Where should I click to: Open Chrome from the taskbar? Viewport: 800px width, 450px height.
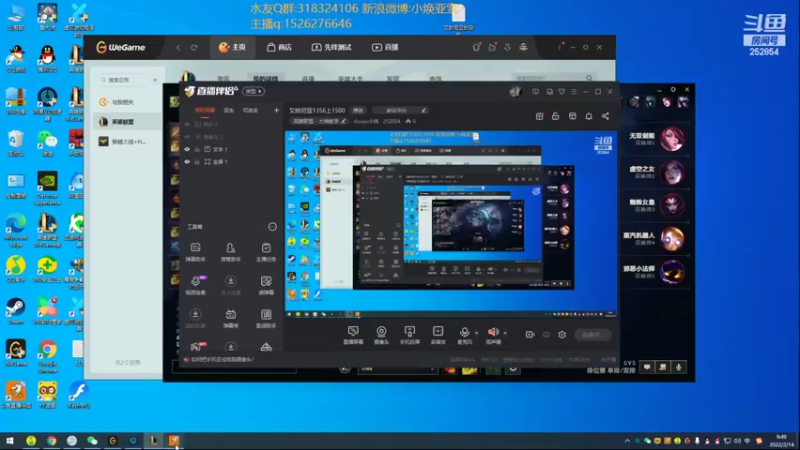[x=52, y=441]
